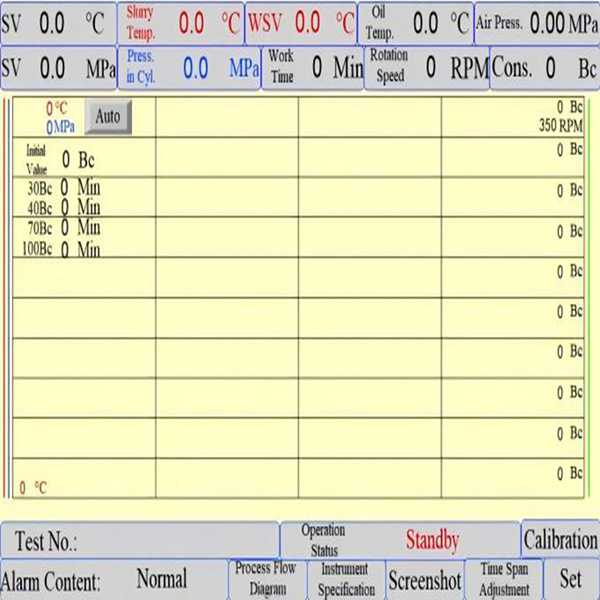The image size is (600, 600).
Task: Open the Calibration screen
Action: pos(560,540)
